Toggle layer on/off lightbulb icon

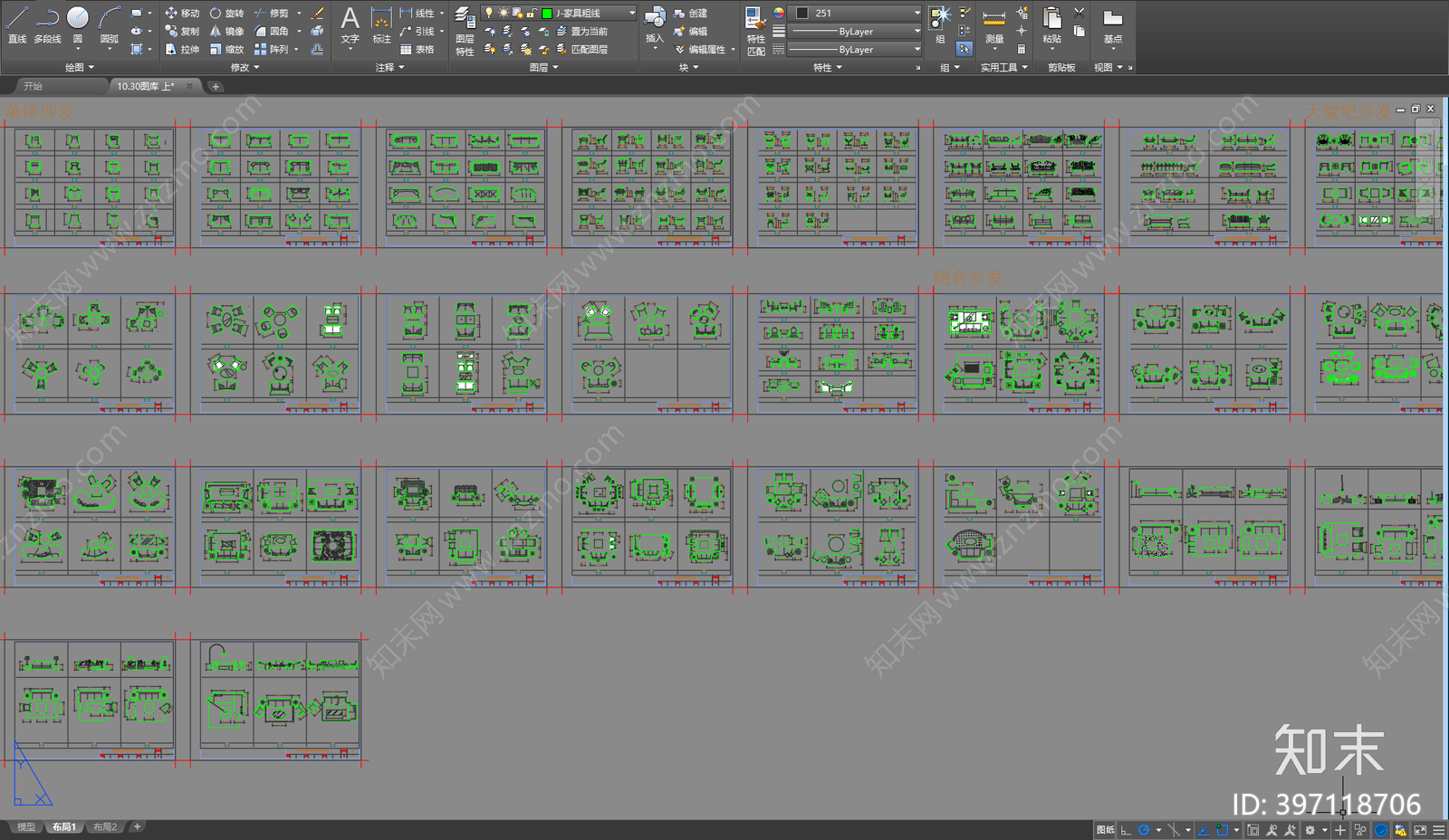489,13
